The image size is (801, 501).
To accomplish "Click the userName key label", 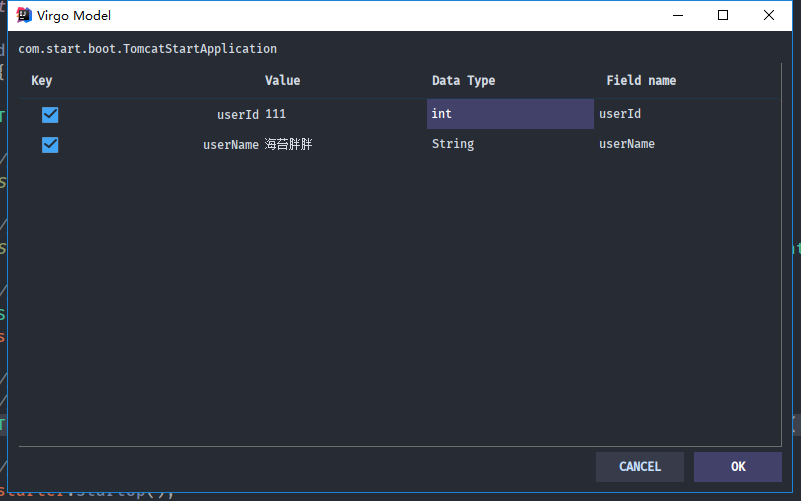I will [231, 145].
